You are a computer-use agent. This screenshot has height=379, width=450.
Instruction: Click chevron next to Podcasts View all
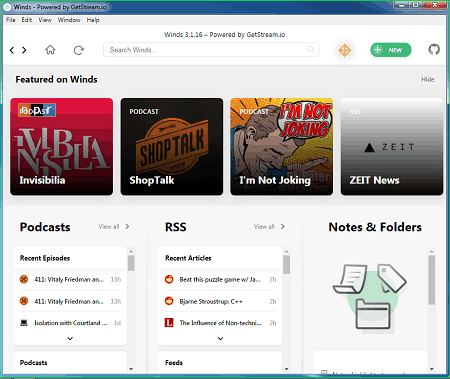click(127, 227)
